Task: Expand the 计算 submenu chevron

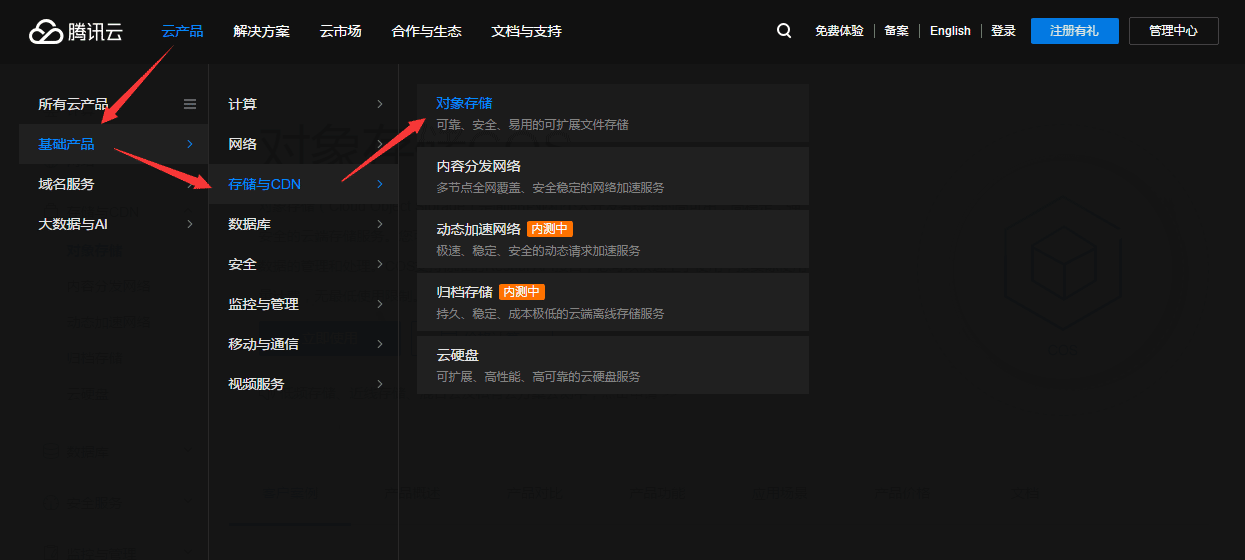Action: coord(380,104)
